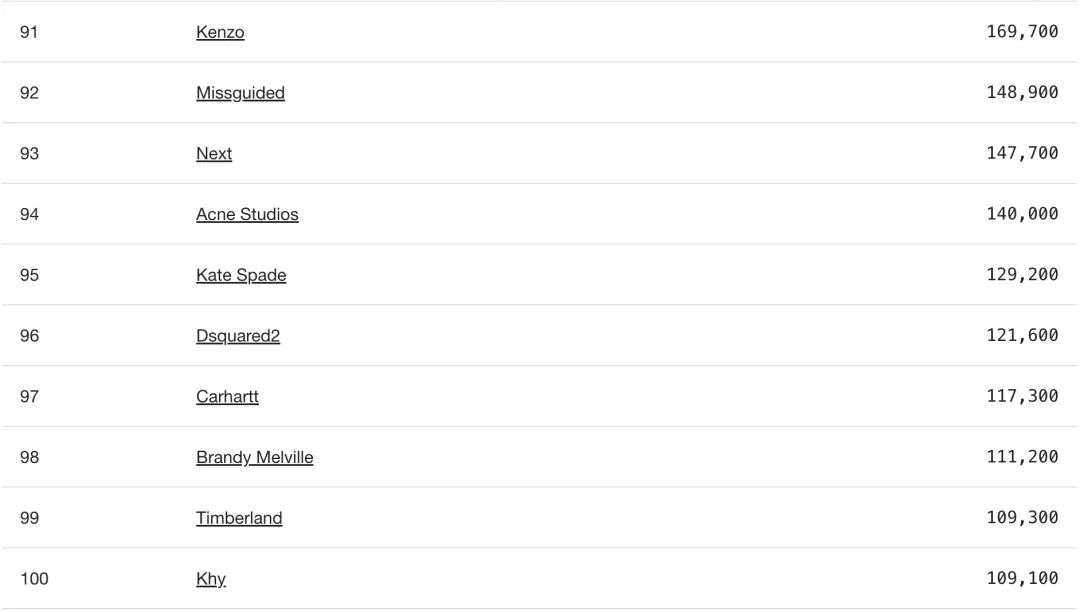The width and height of the screenshot is (1080, 612).
Task: Follow the Next brand link
Action: (x=214, y=154)
